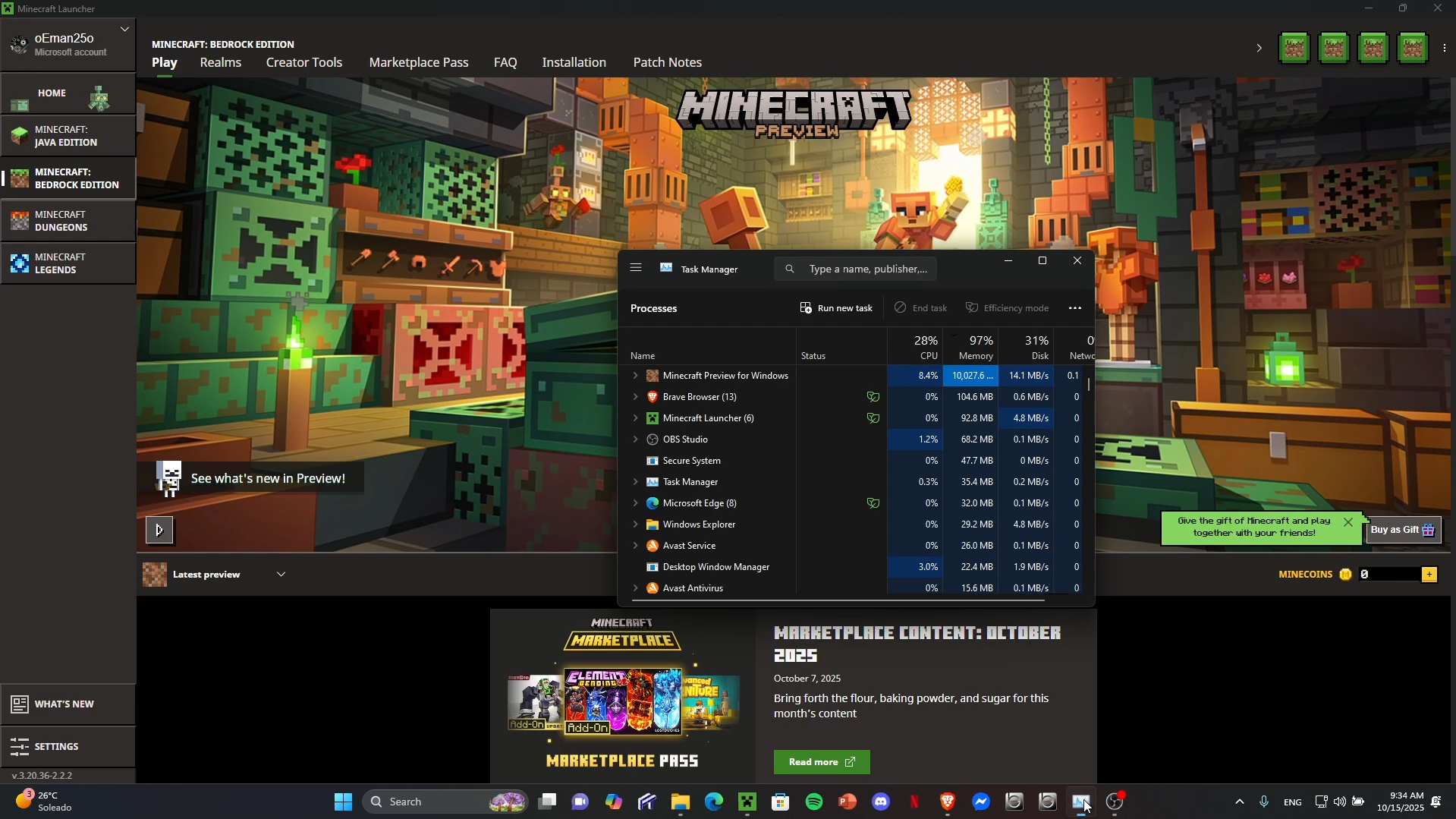The image size is (1456, 819).
Task: Open Spotify from the taskbar
Action: coord(814,802)
